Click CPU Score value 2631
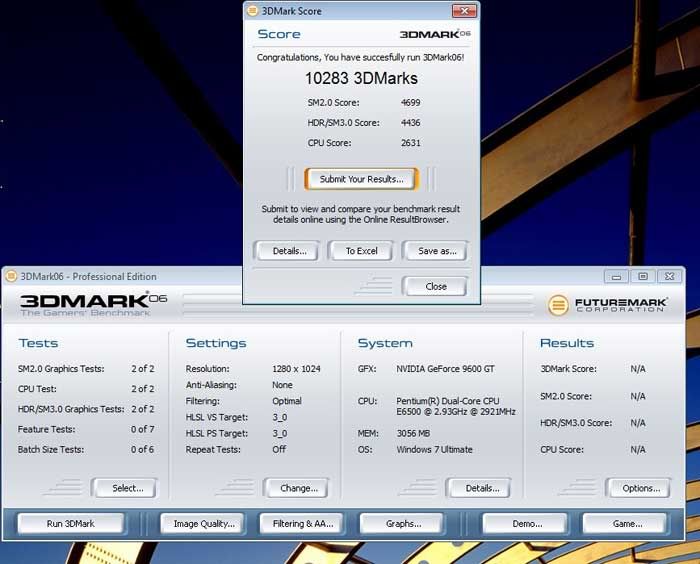The width and height of the screenshot is (700, 564). tap(410, 143)
